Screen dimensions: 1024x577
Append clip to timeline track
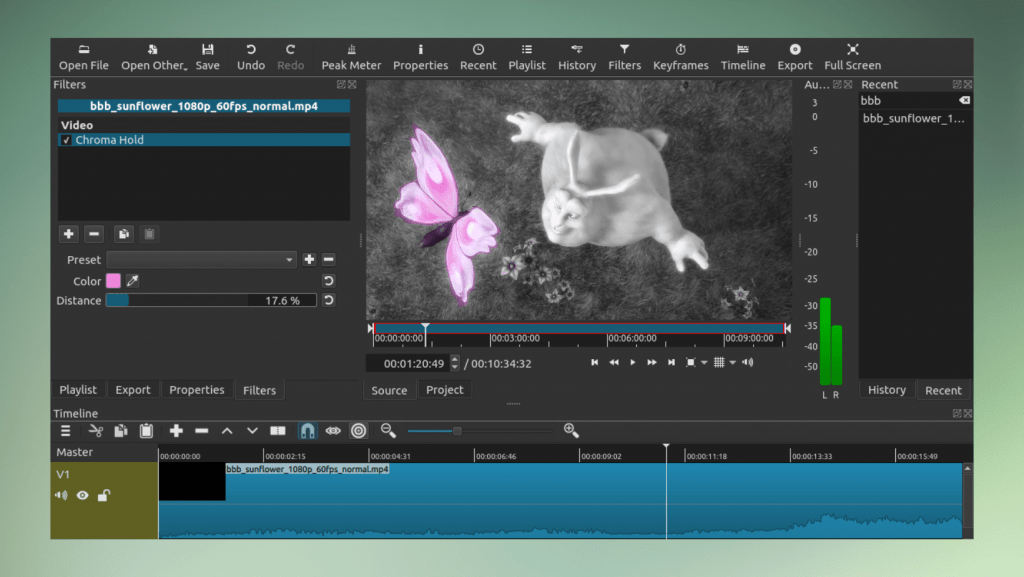[176, 431]
